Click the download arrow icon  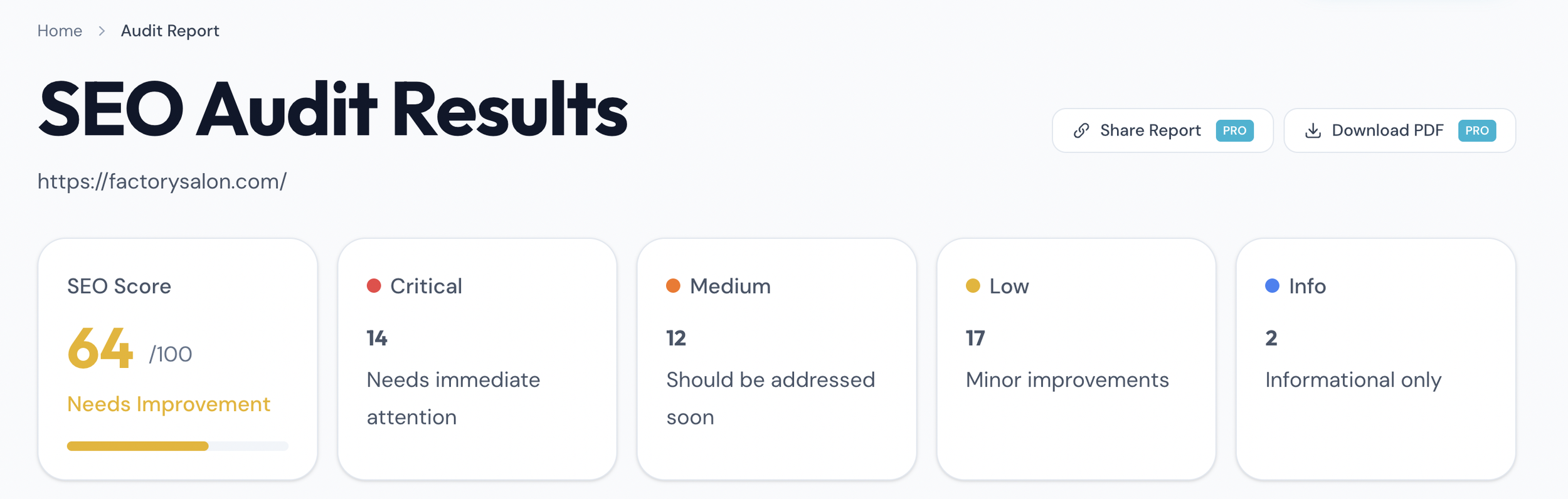[x=1313, y=130]
